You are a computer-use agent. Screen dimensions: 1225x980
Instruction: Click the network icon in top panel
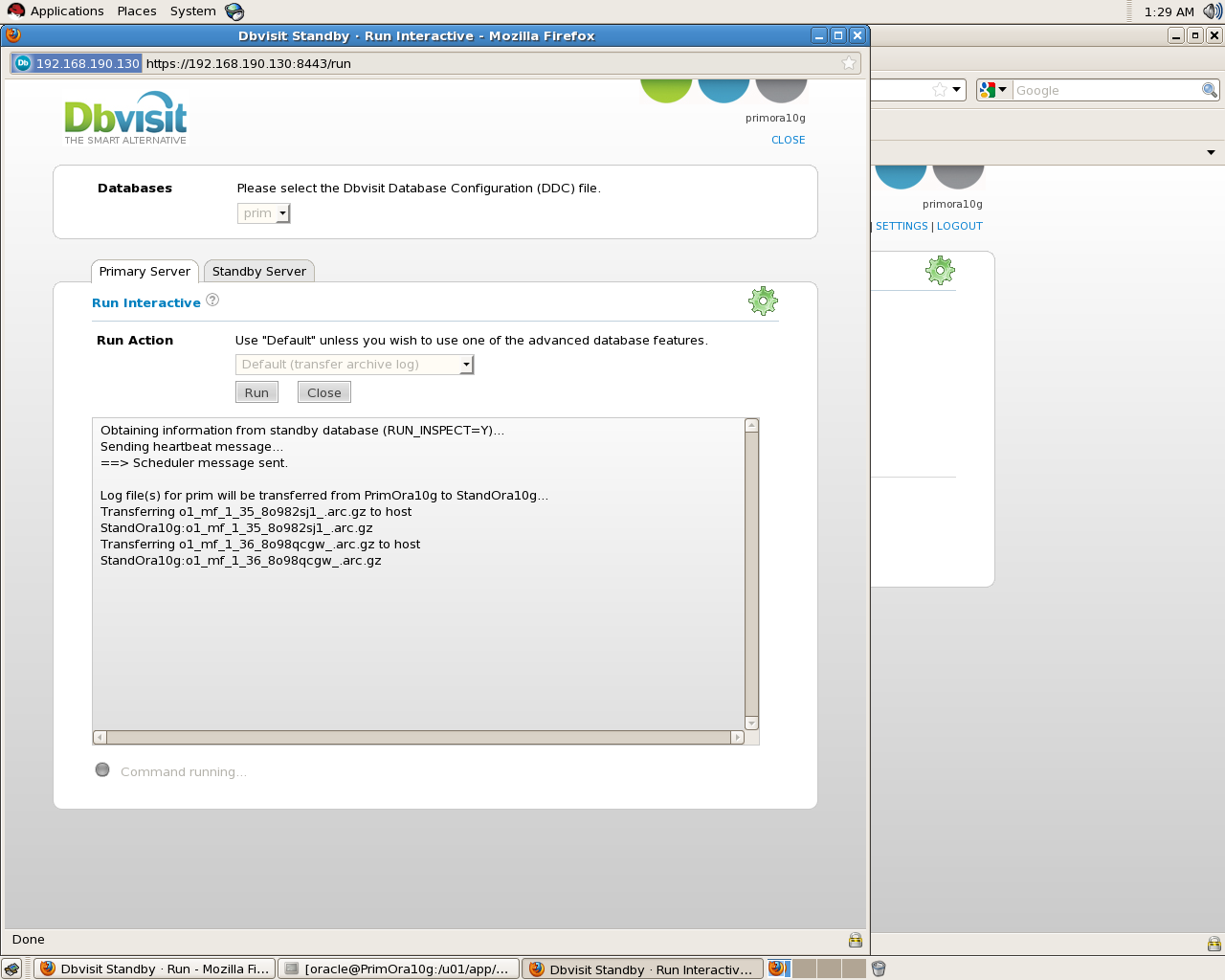234,11
